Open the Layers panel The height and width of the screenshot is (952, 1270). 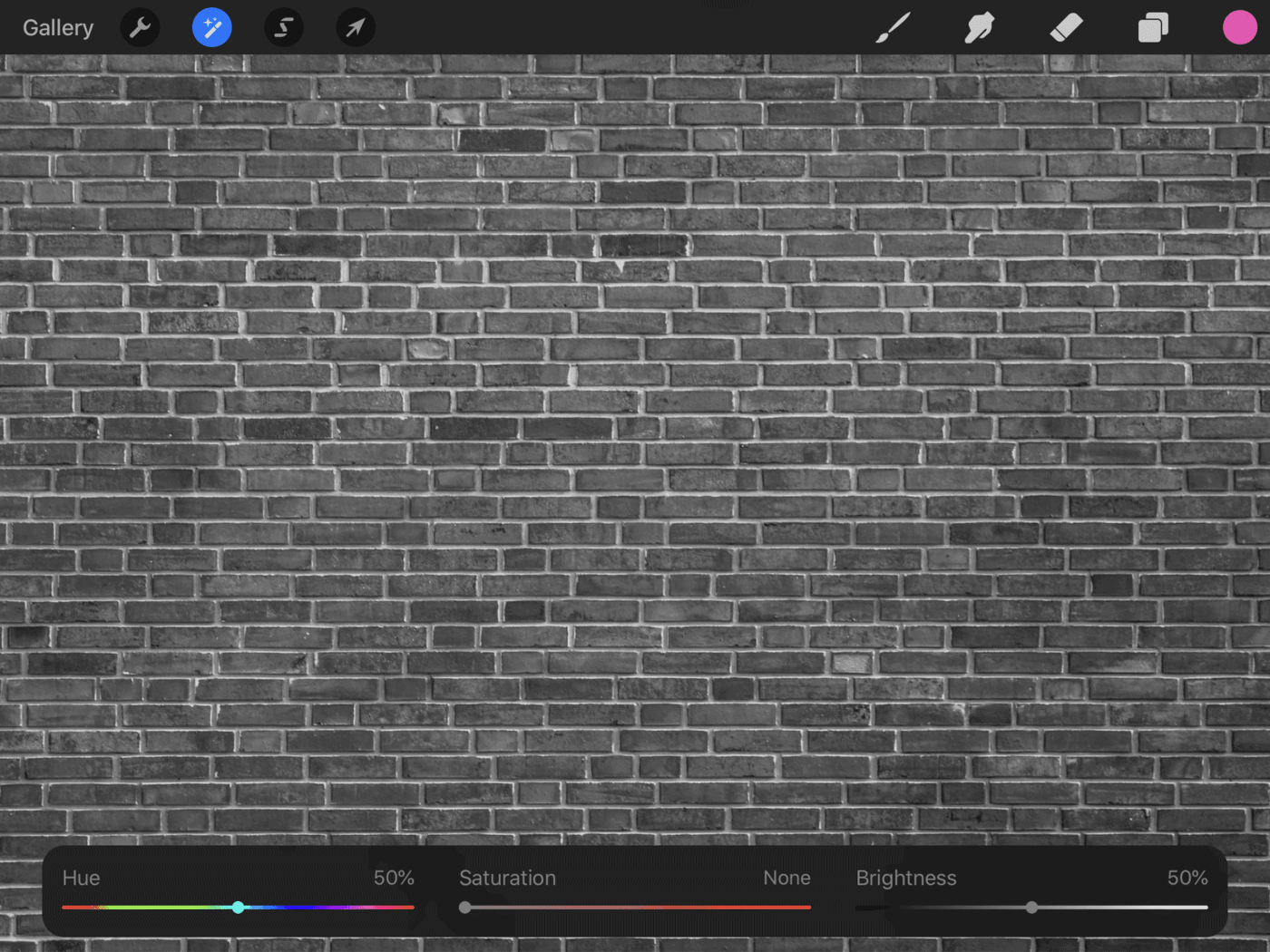pos(1153,28)
